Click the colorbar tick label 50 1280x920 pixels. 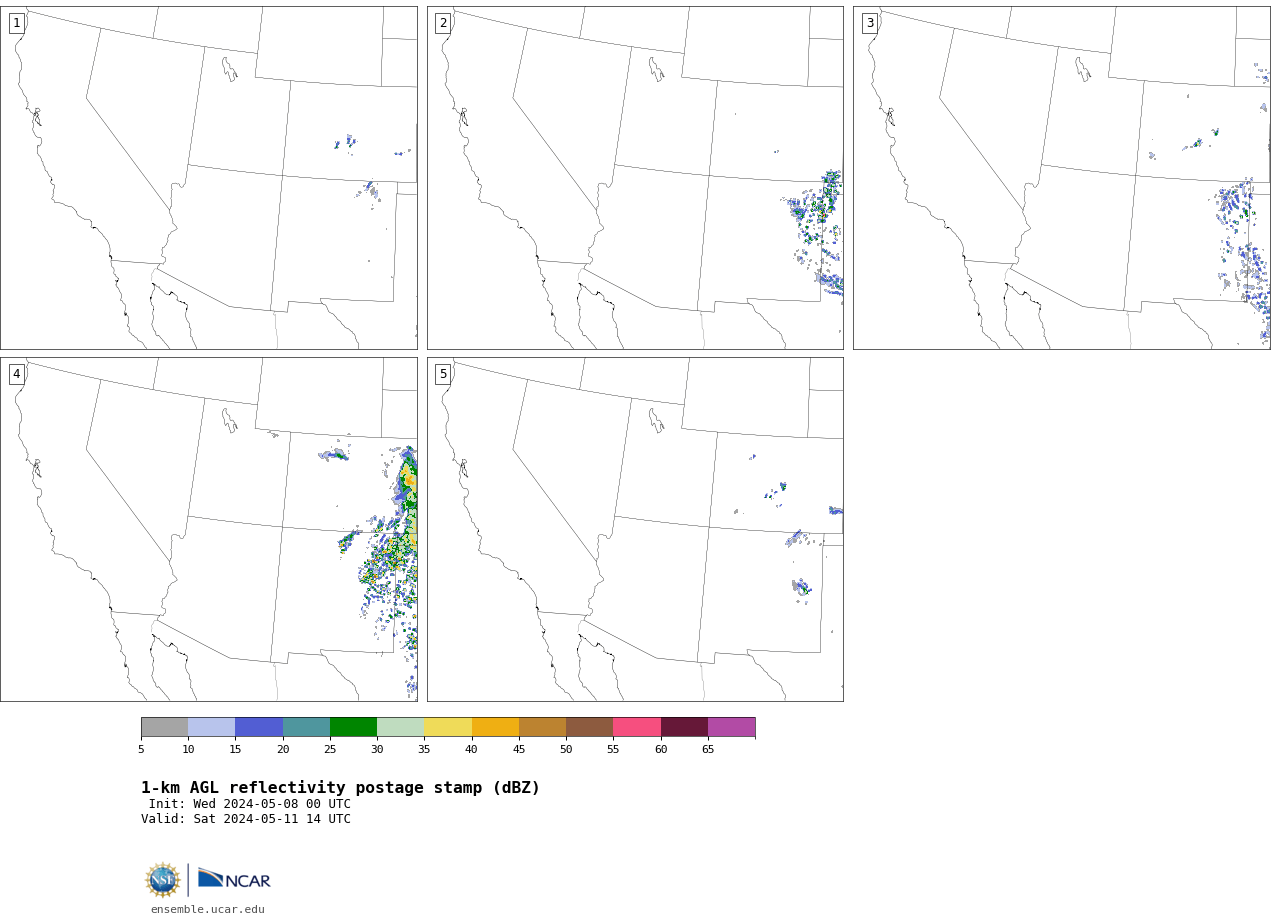pos(566,750)
